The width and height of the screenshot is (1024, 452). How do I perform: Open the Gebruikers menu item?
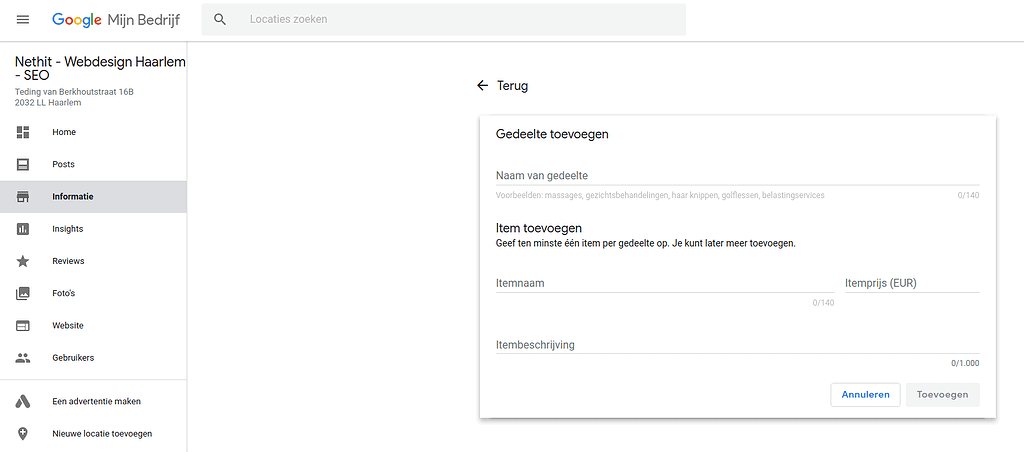pos(93,358)
